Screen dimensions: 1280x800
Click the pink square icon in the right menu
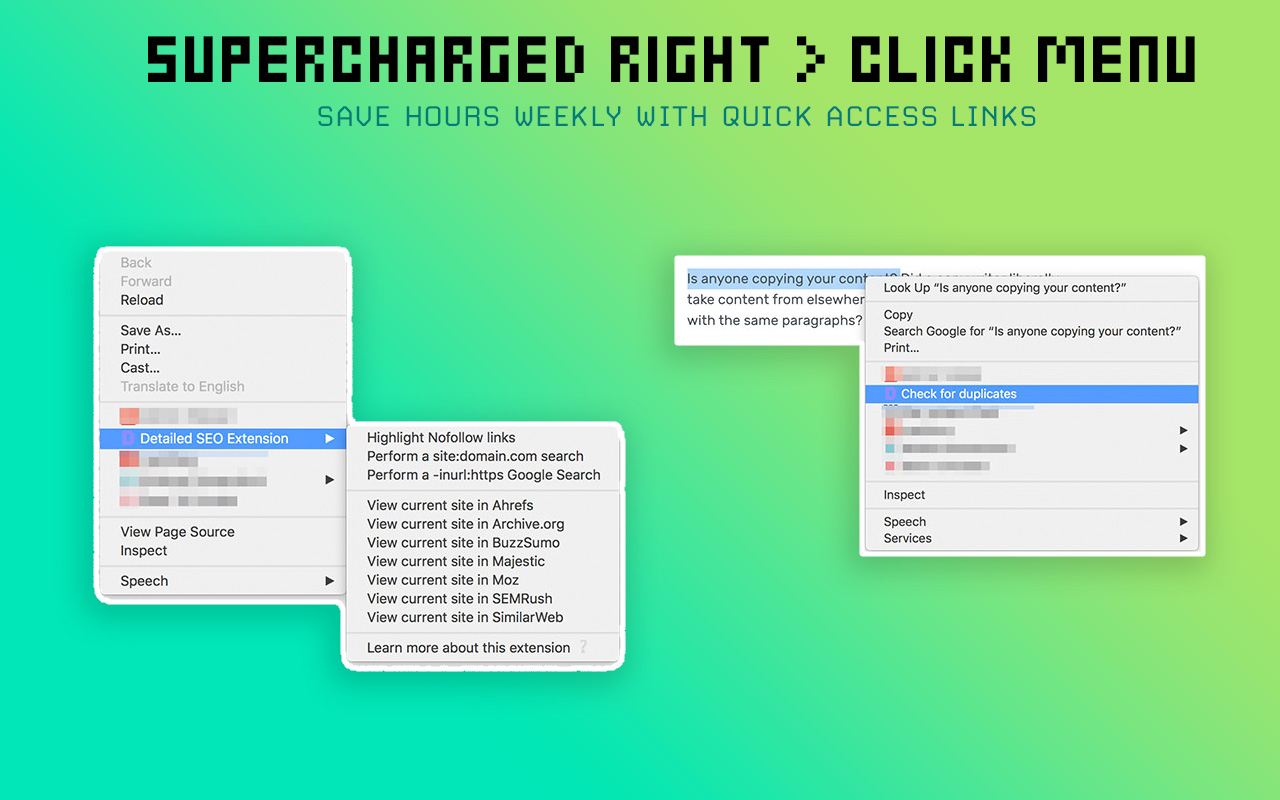pos(890,466)
